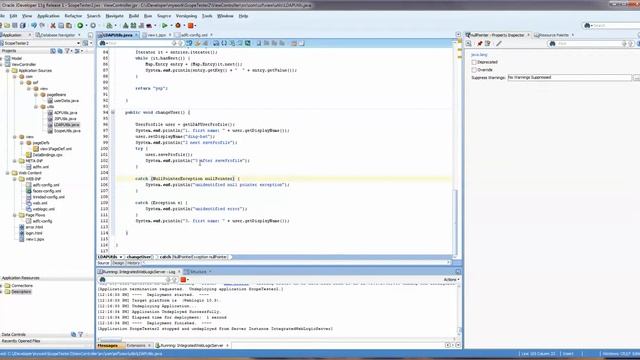
Task: Open the Help menu
Action: click(243, 16)
